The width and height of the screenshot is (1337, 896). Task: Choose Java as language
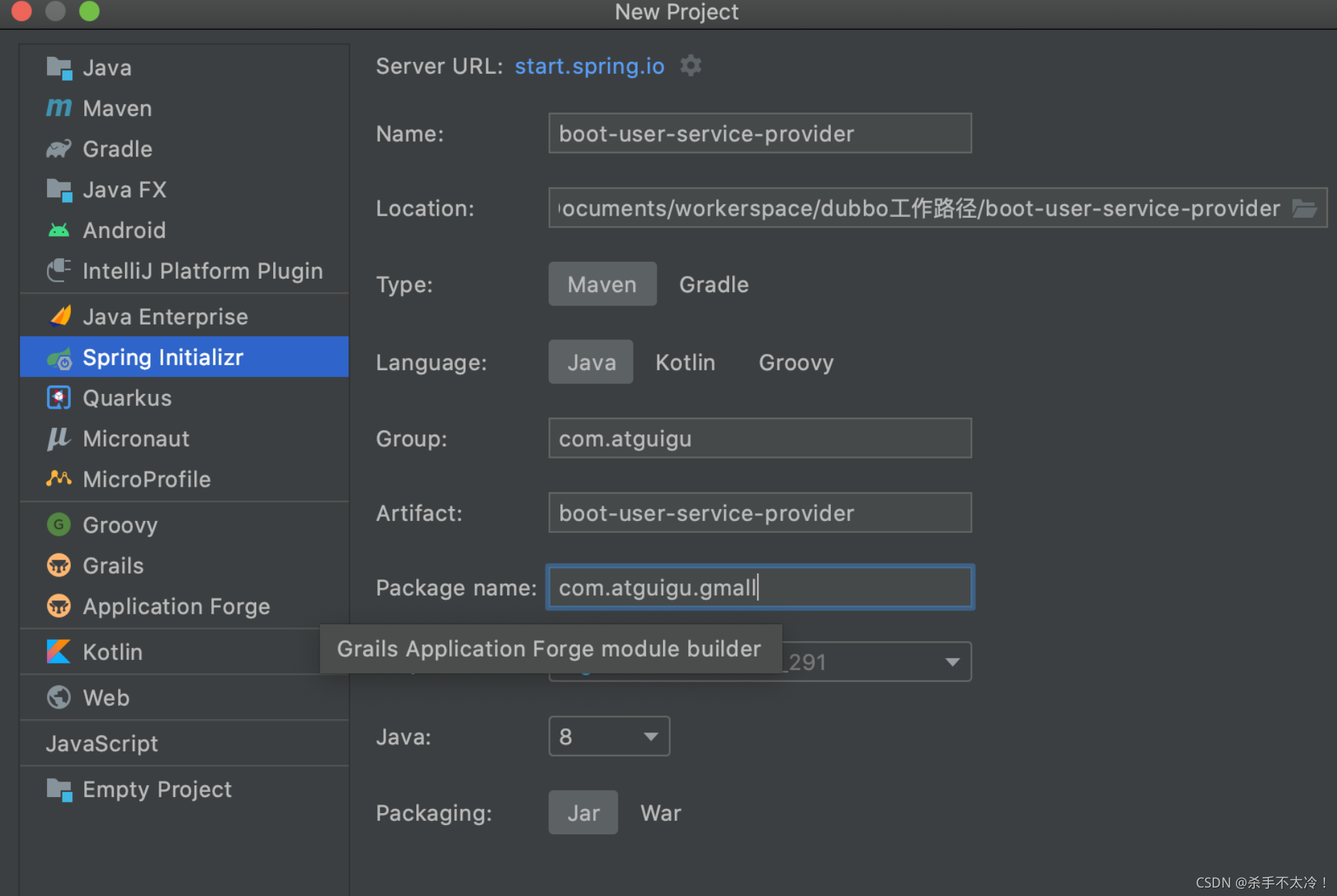tap(591, 362)
